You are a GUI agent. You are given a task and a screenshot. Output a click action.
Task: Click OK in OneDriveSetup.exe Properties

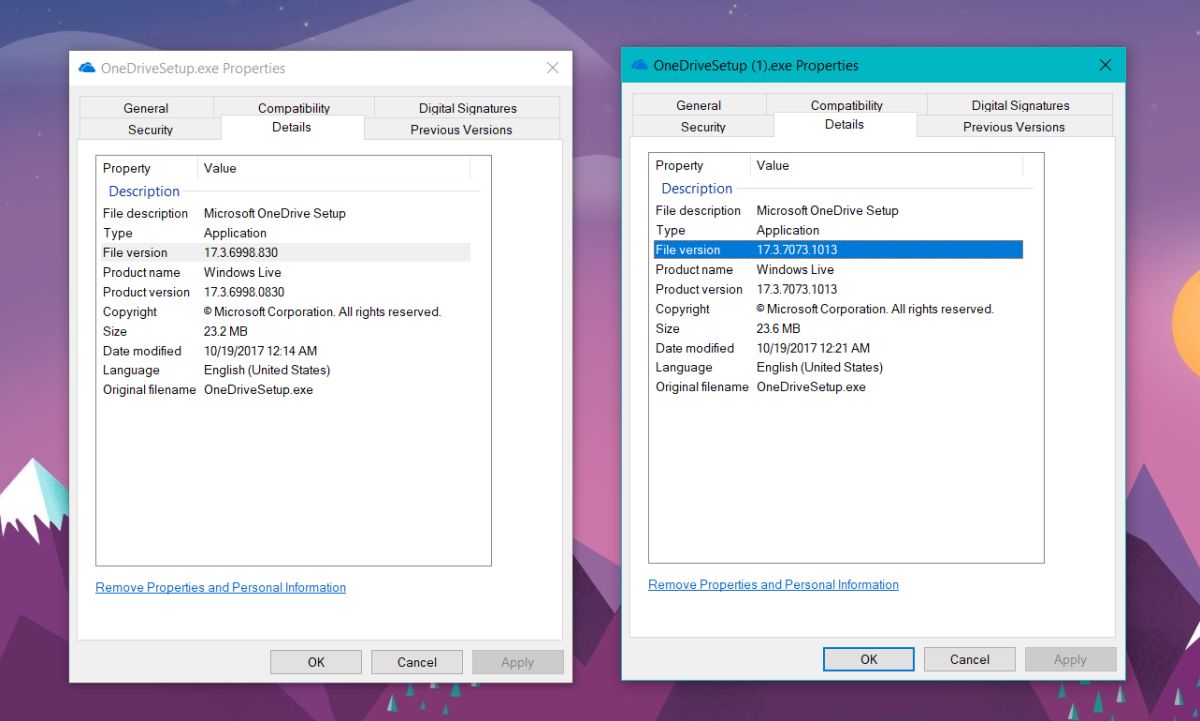pyautogui.click(x=316, y=662)
